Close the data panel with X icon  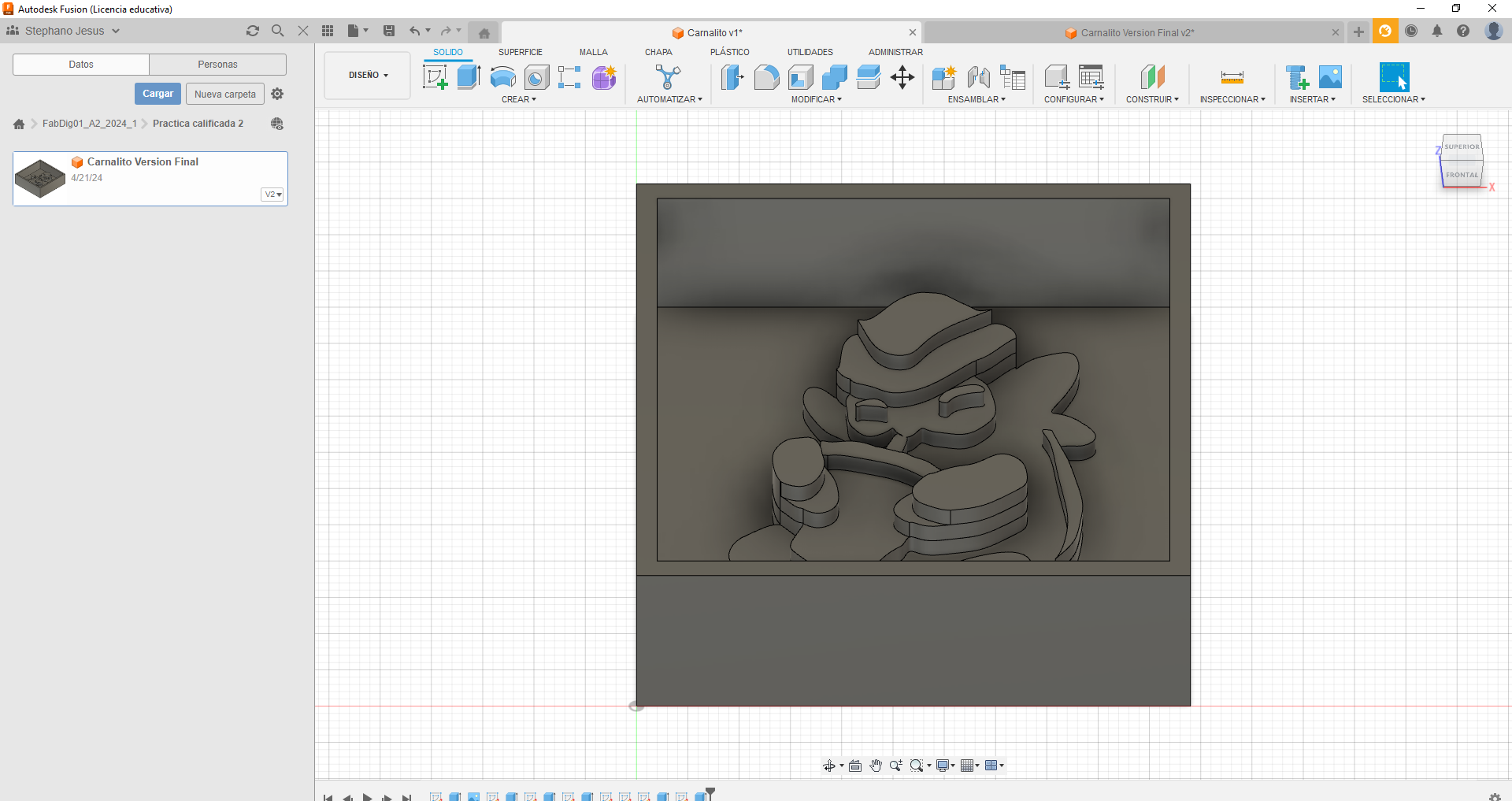pyautogui.click(x=302, y=31)
